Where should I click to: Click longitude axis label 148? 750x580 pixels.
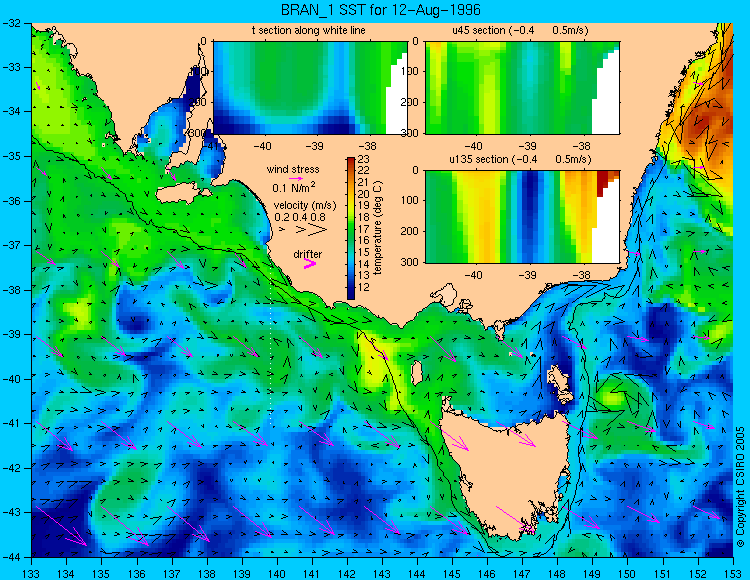pyautogui.click(x=557, y=573)
